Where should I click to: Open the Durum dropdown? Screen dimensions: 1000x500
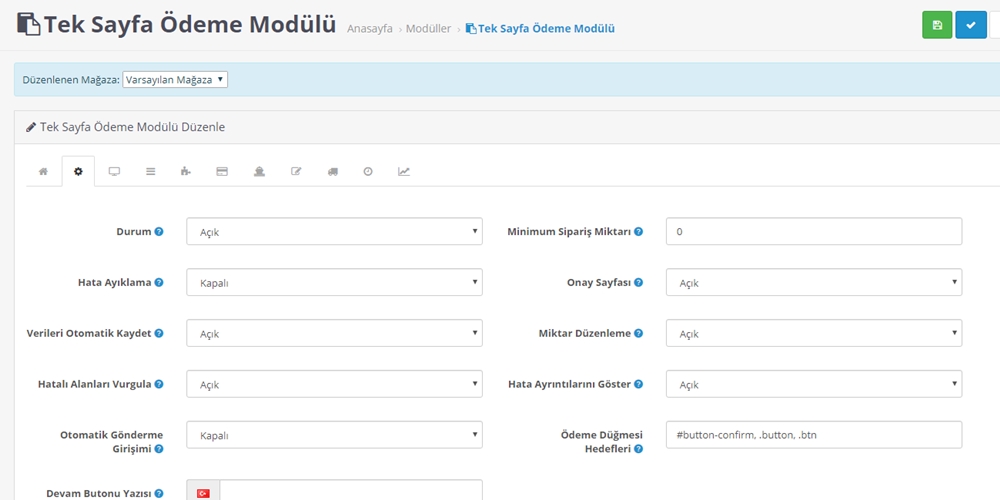334,232
